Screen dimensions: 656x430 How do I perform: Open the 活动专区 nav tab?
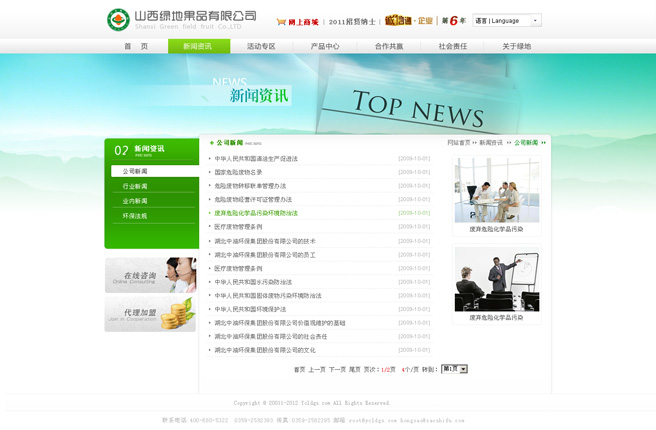(x=261, y=46)
